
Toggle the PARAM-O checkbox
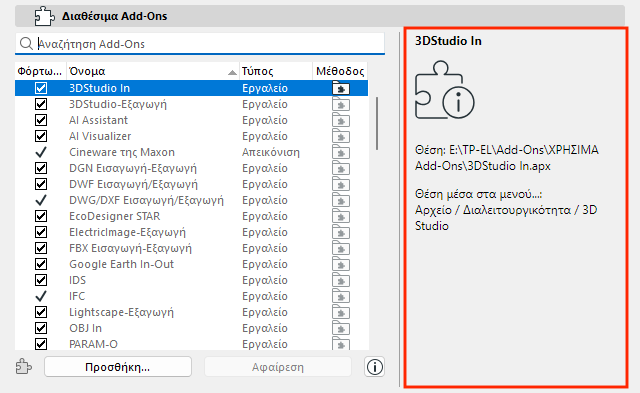[41, 344]
